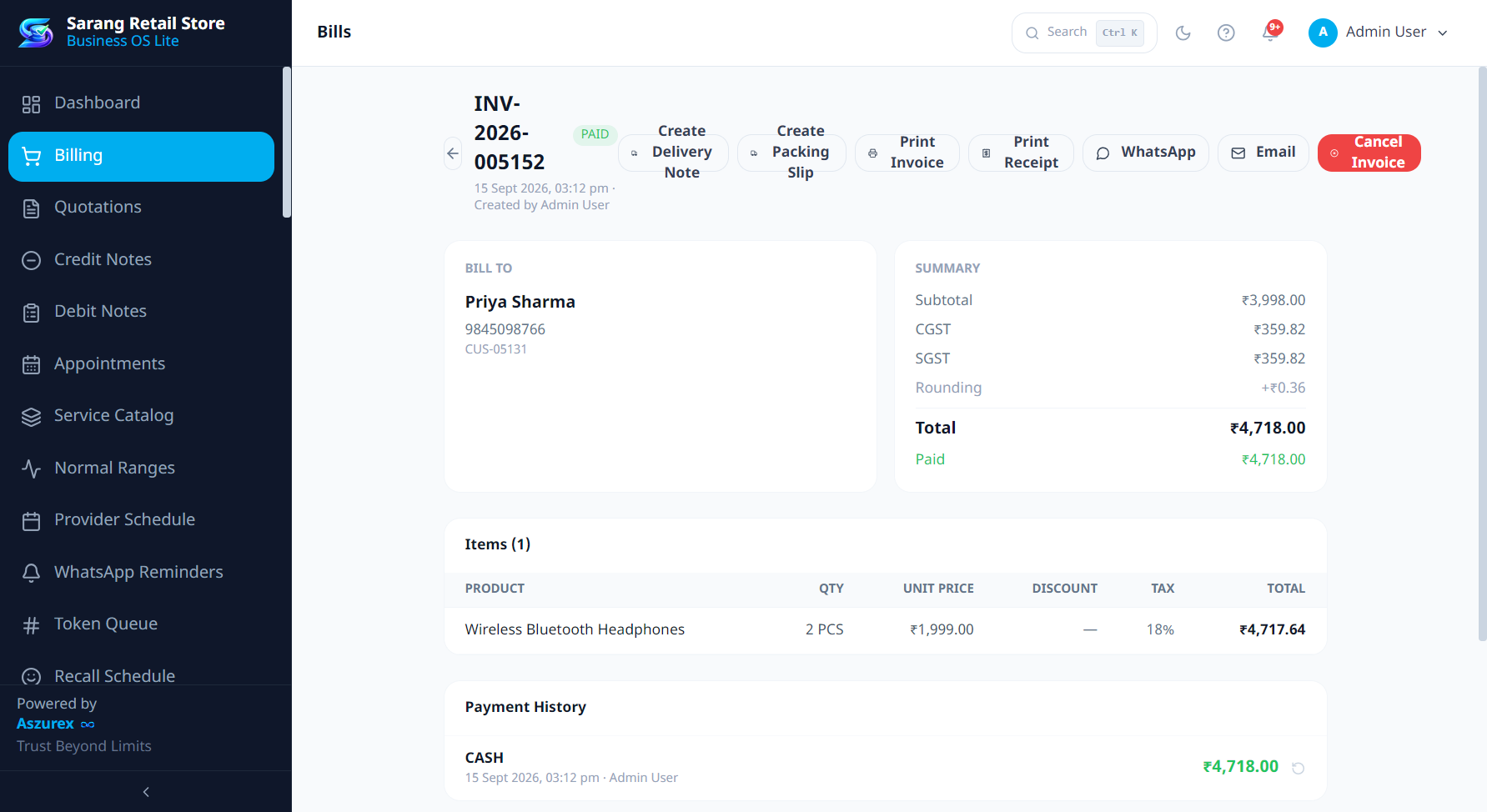Click Wireless Bluetooth Headphones item row
The image size is (1487, 812).
[x=885, y=629]
